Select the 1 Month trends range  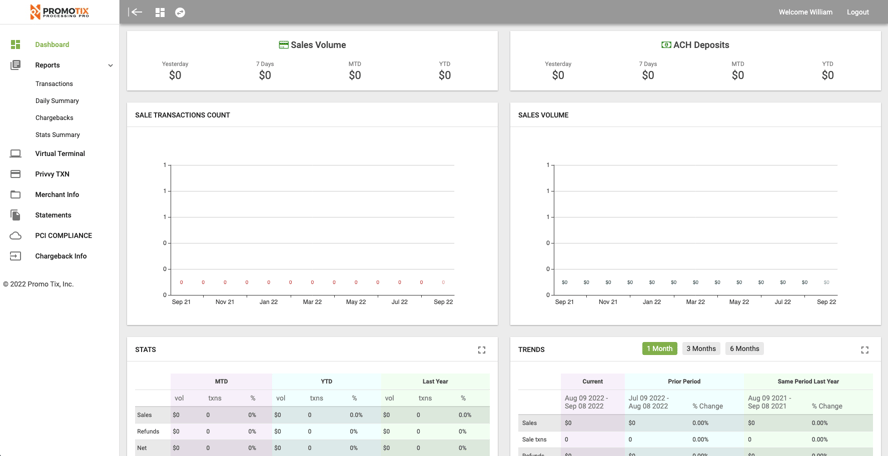(659, 349)
